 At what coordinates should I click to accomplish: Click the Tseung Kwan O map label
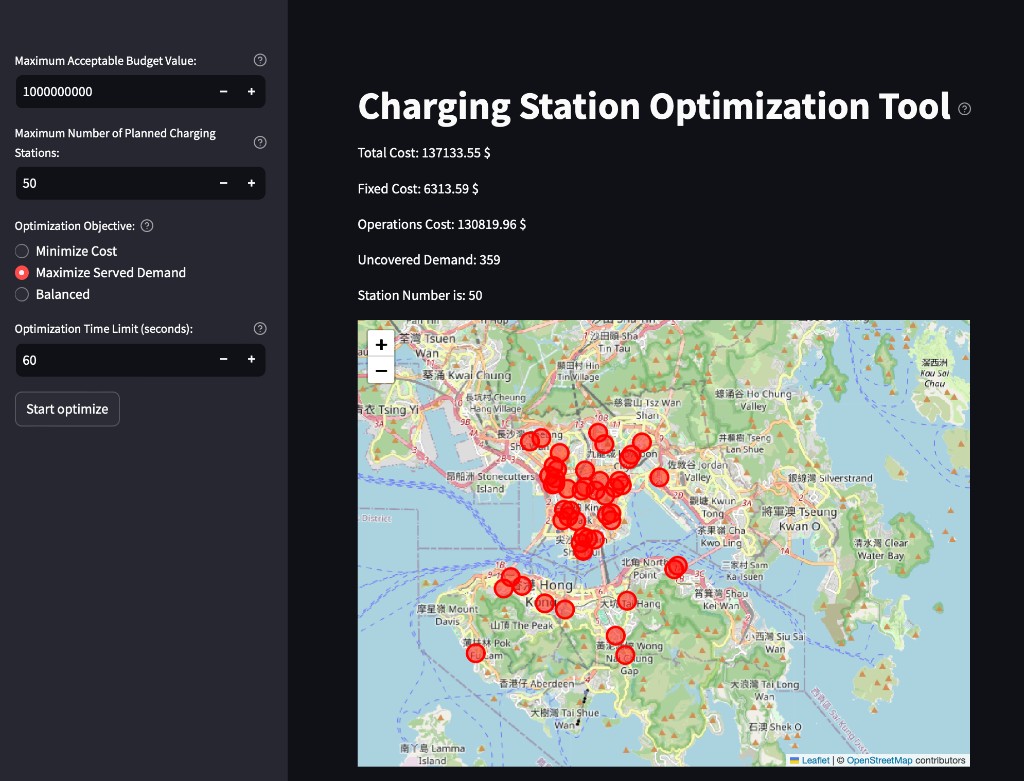pos(799,518)
